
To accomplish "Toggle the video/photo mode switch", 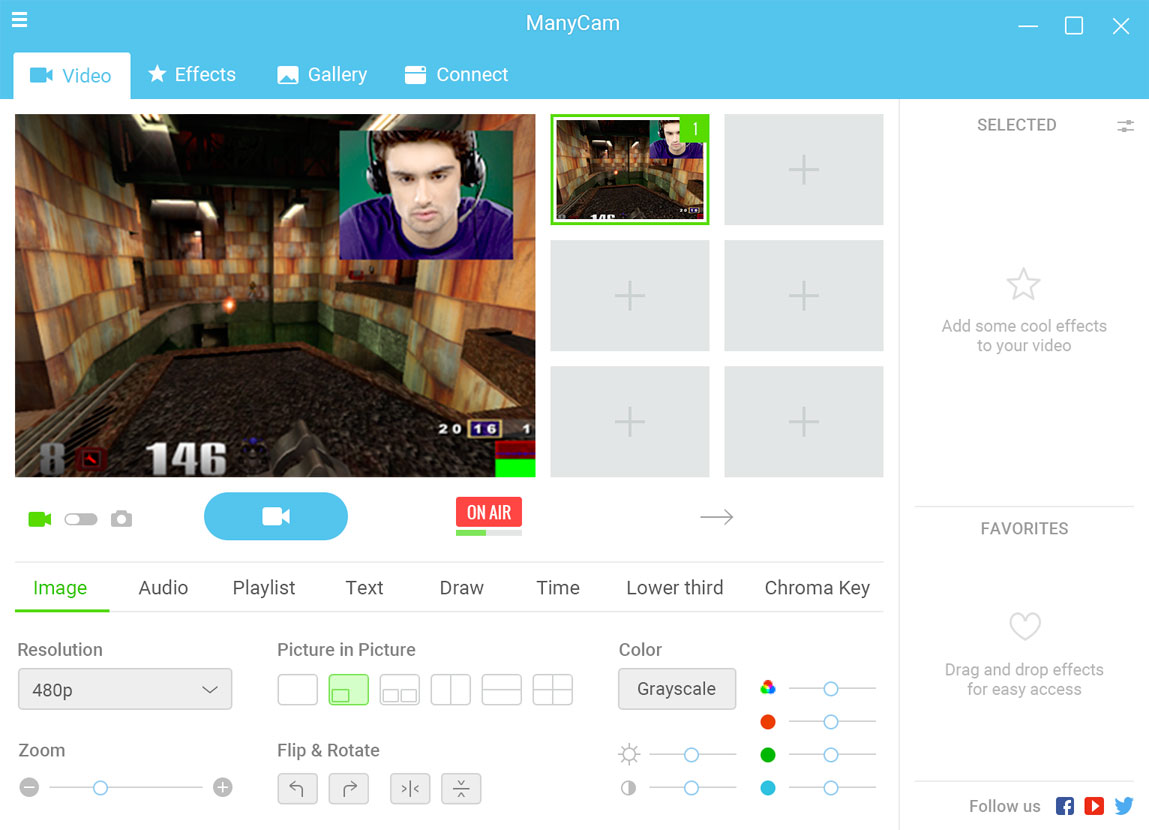I will point(81,518).
